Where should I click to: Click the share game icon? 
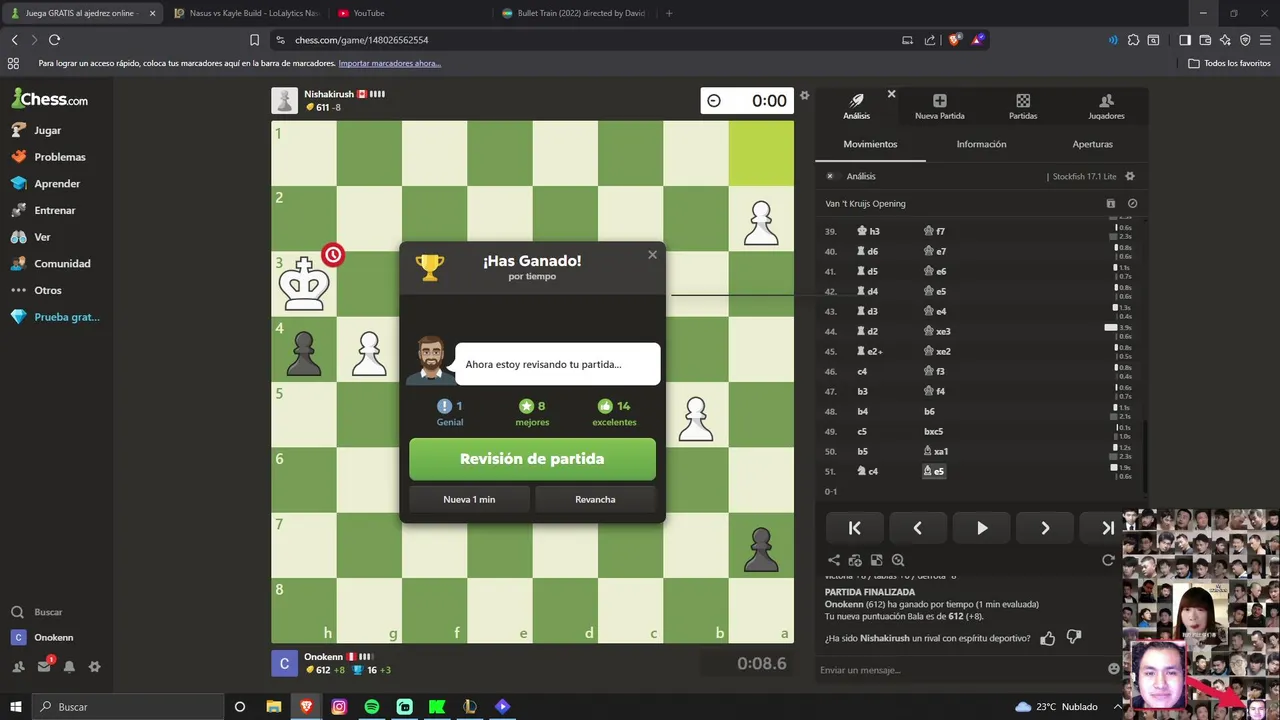(834, 561)
